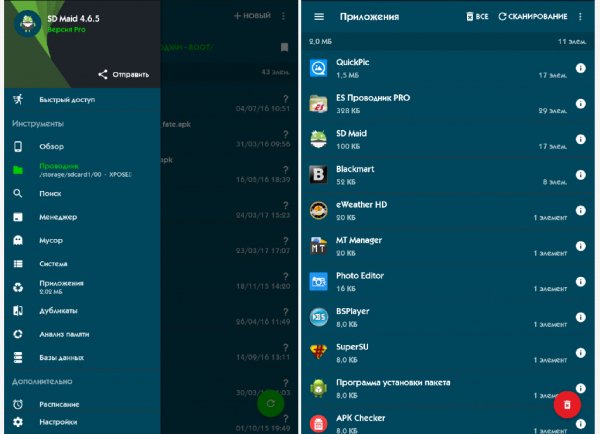Open Обзор in drawer
This screenshot has height=434, width=600.
click(x=82, y=146)
